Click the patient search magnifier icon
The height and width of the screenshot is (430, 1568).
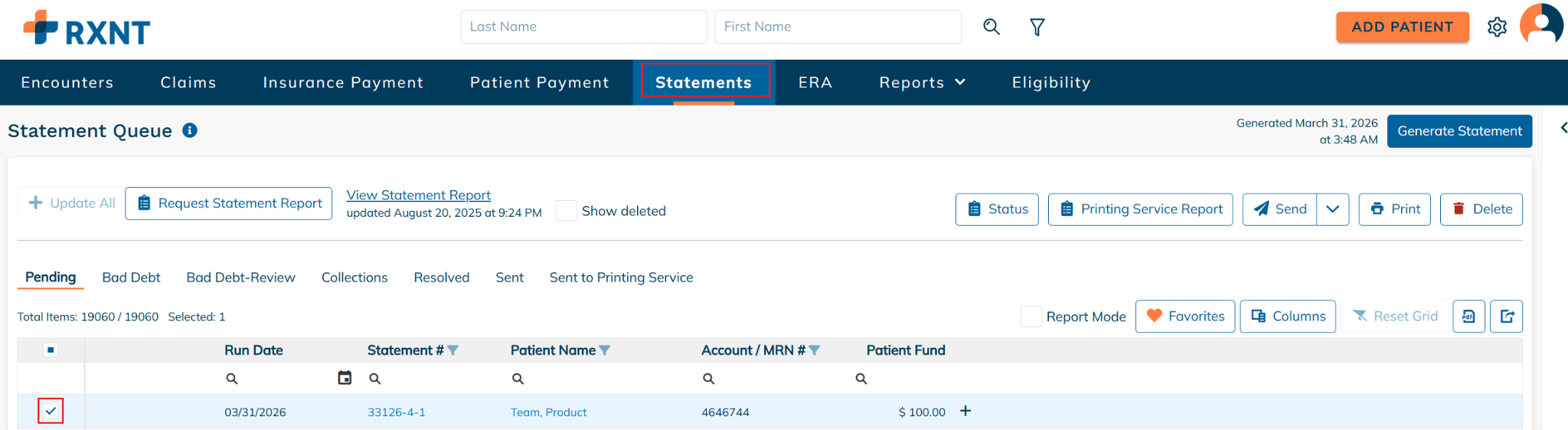click(991, 27)
